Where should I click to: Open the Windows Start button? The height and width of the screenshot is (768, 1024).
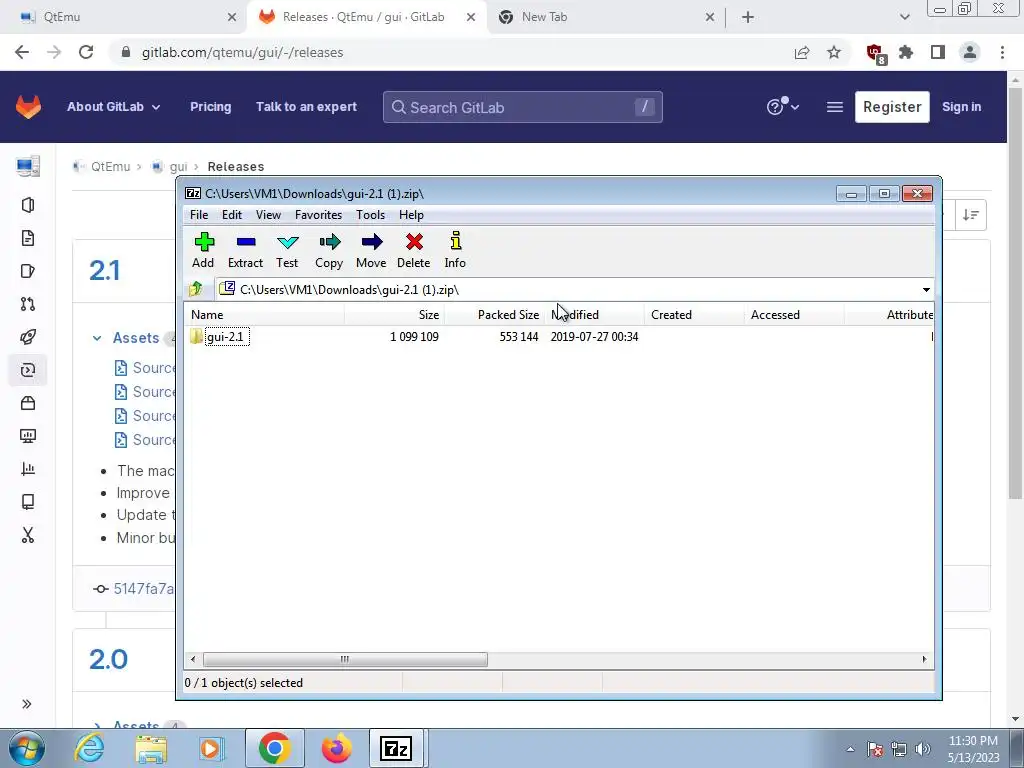27,748
